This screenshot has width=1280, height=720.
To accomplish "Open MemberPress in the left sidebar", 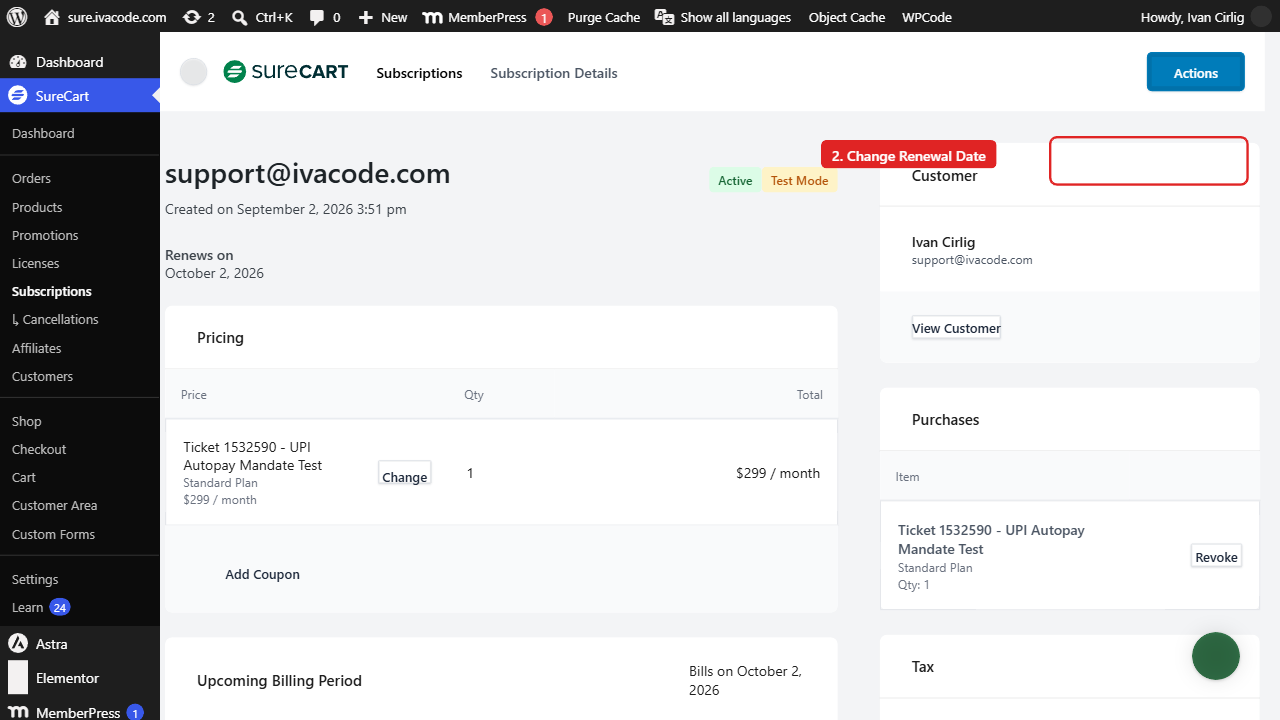I will (x=80, y=712).
